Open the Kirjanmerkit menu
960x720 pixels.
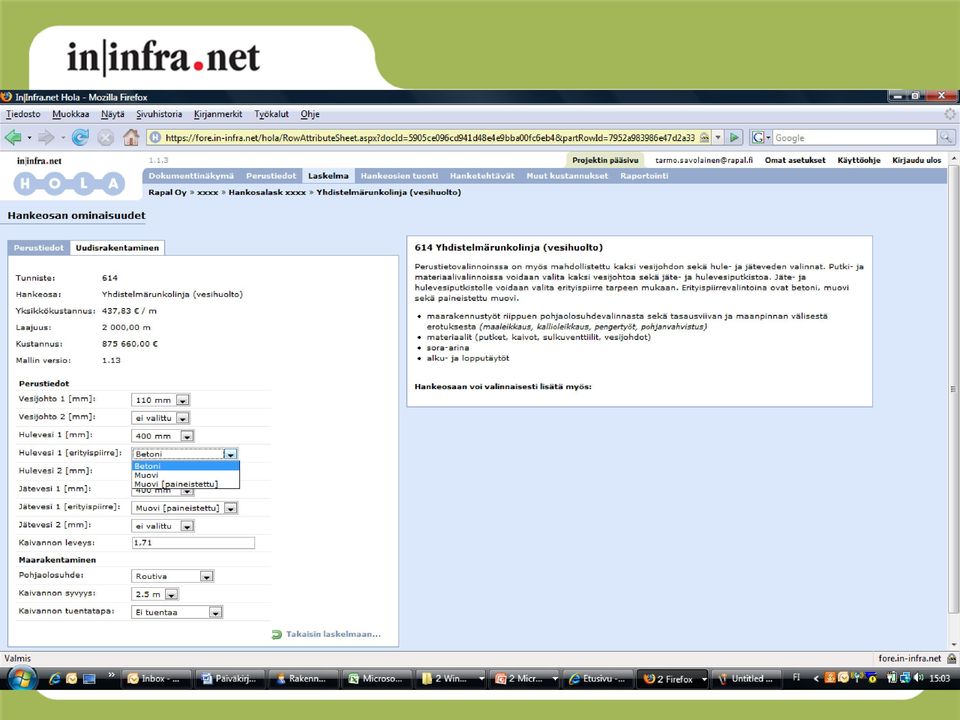[218, 114]
